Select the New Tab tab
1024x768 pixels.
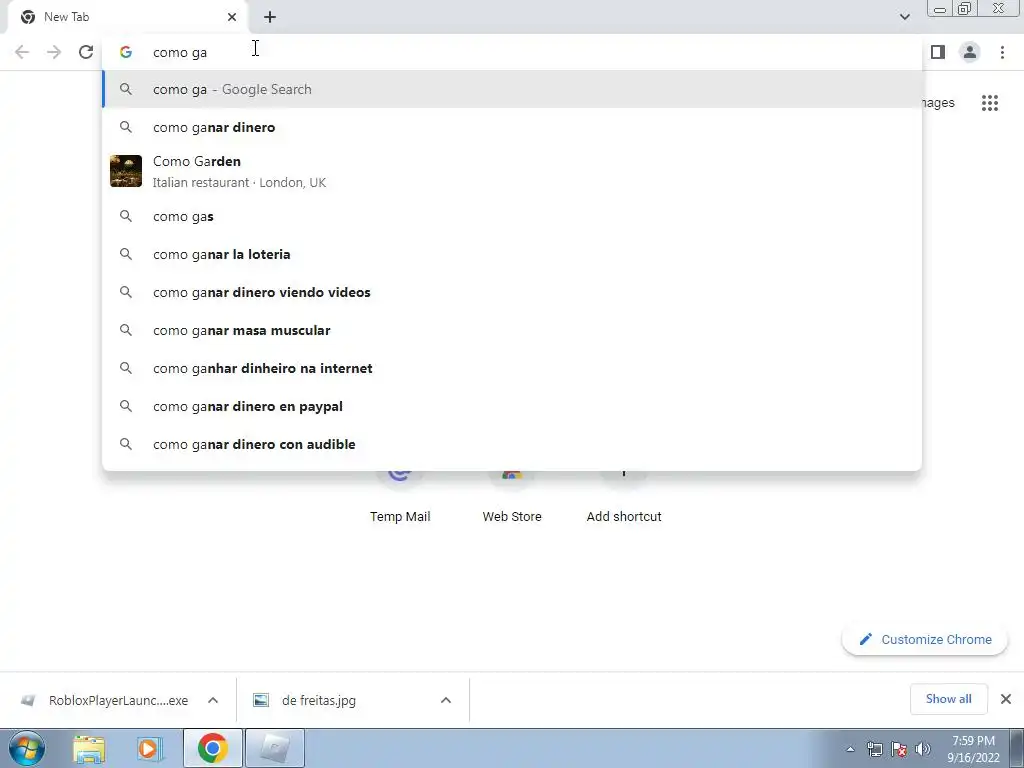(127, 18)
